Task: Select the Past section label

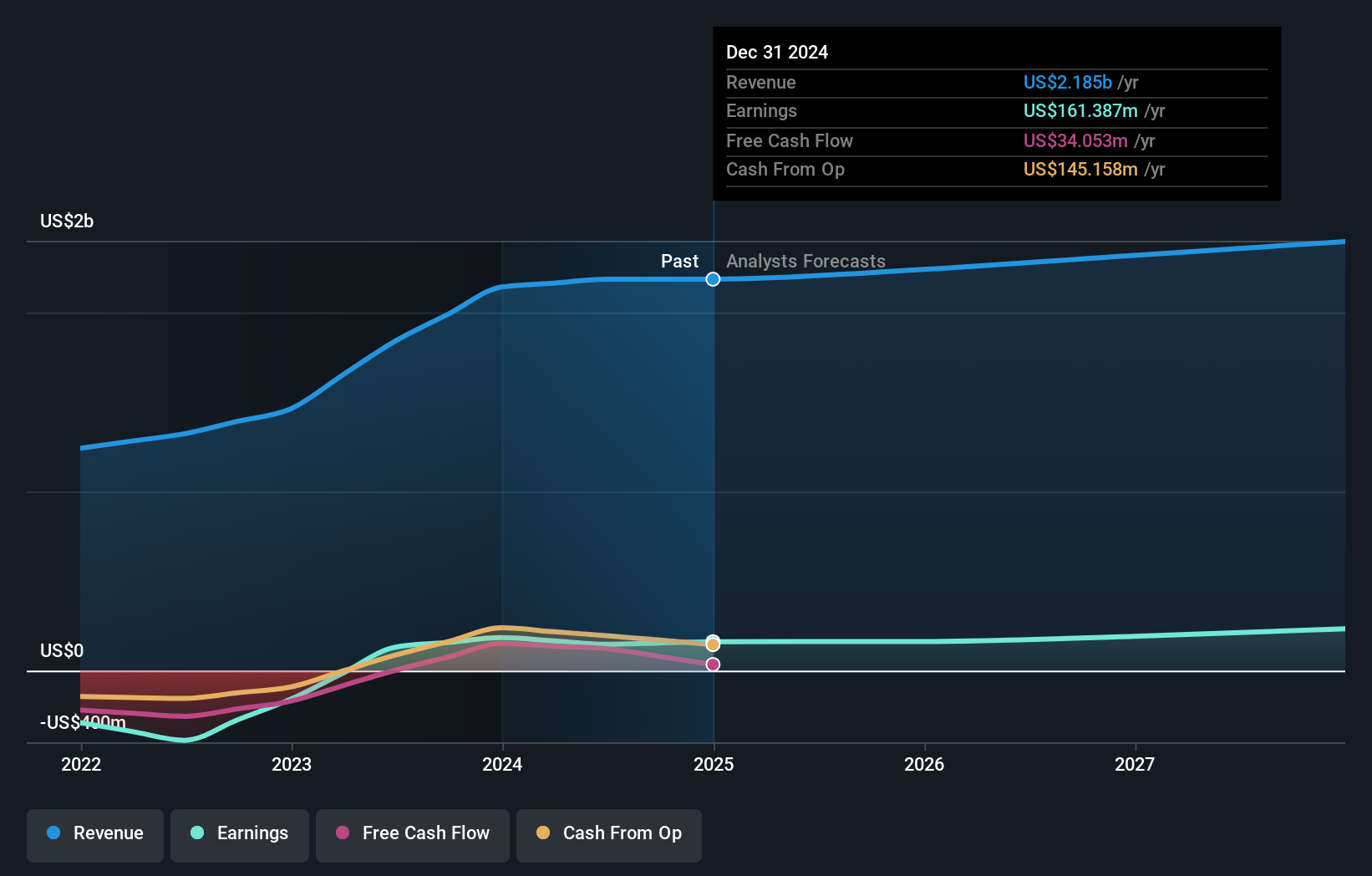Action: [x=679, y=261]
